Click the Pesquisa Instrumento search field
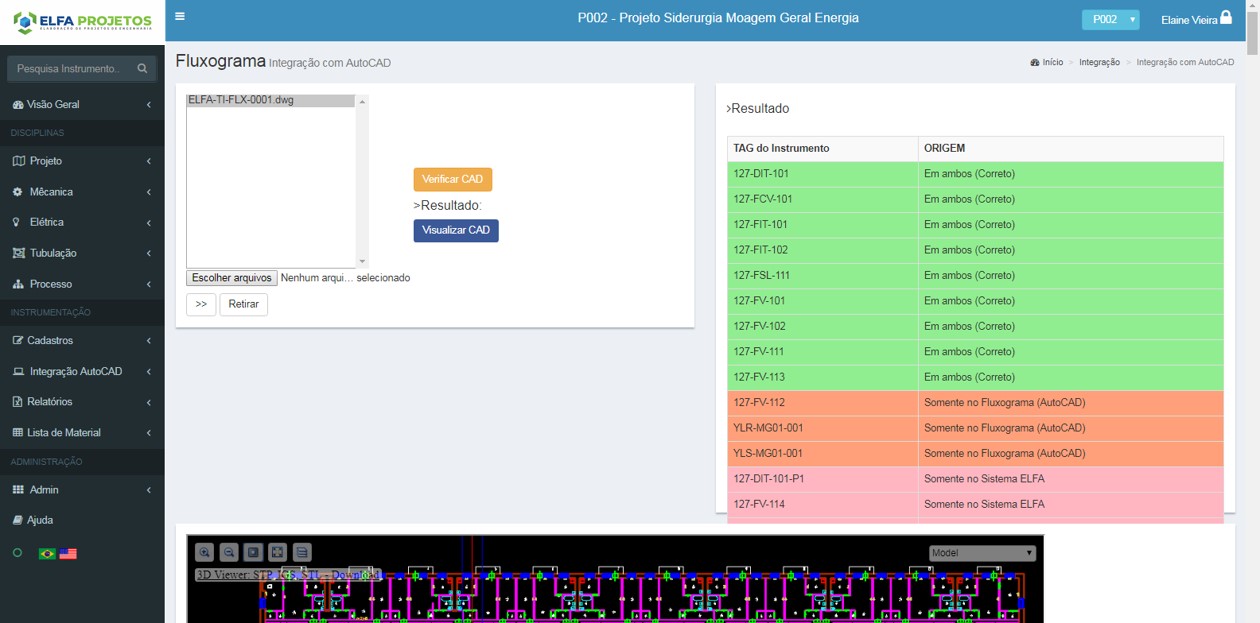Screen dimensions: 1260x623 pos(70,69)
